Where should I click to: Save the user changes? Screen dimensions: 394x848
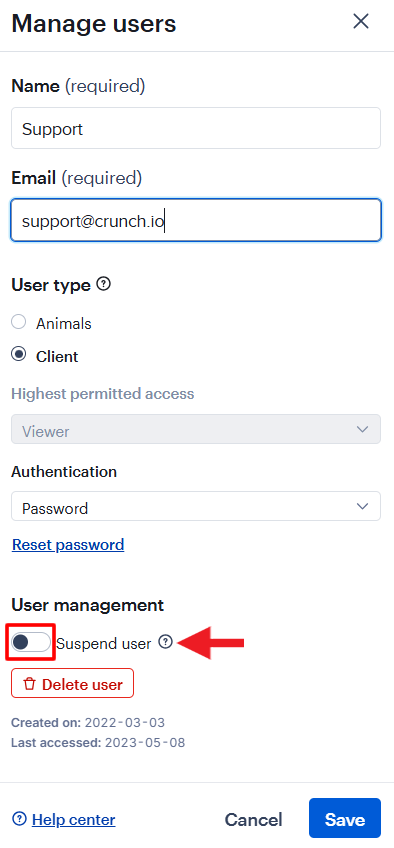pyautogui.click(x=345, y=818)
